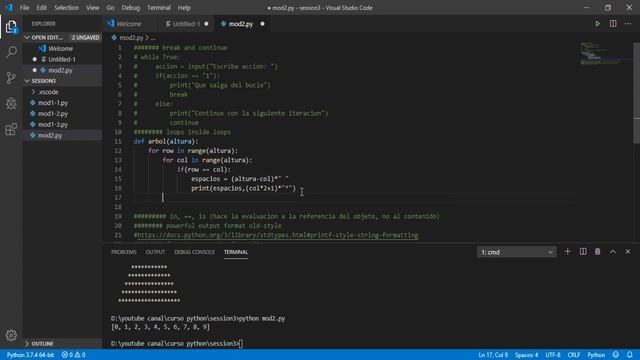Switch to the Output panel tab

pyautogui.click(x=156, y=252)
